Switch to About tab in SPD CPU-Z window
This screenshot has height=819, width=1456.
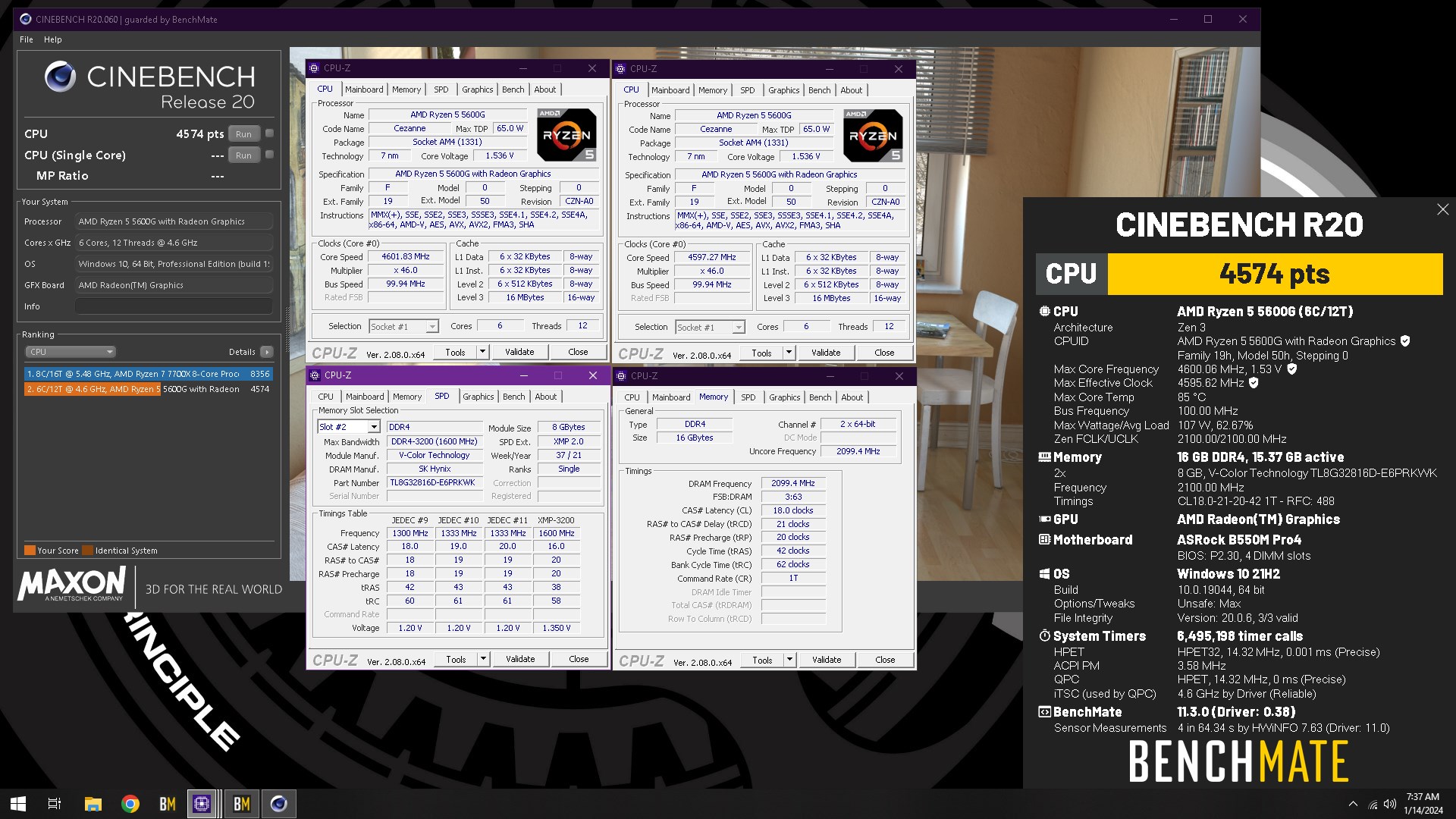[x=546, y=397]
